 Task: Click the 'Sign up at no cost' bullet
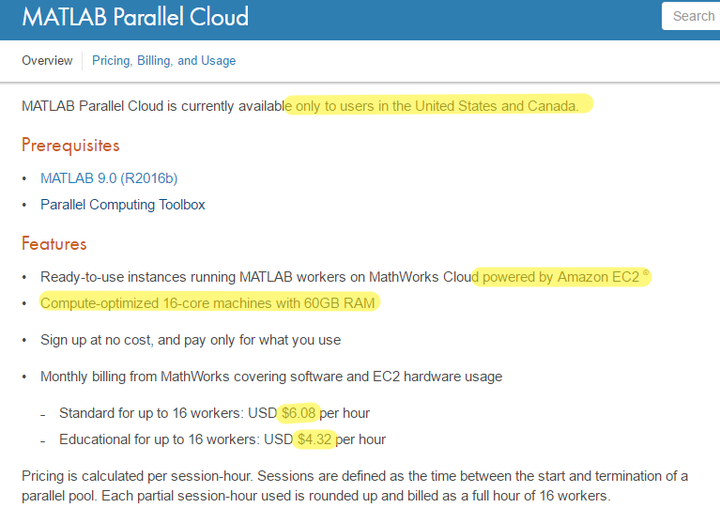[x=190, y=340]
